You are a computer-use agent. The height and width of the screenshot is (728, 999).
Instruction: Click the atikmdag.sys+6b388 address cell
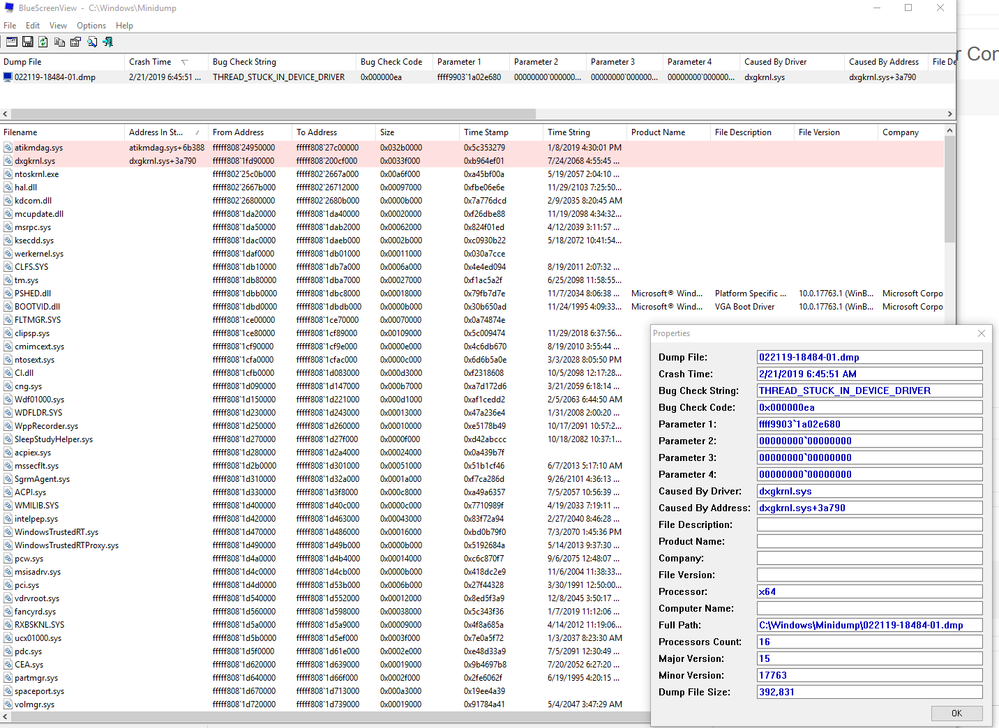(167, 148)
